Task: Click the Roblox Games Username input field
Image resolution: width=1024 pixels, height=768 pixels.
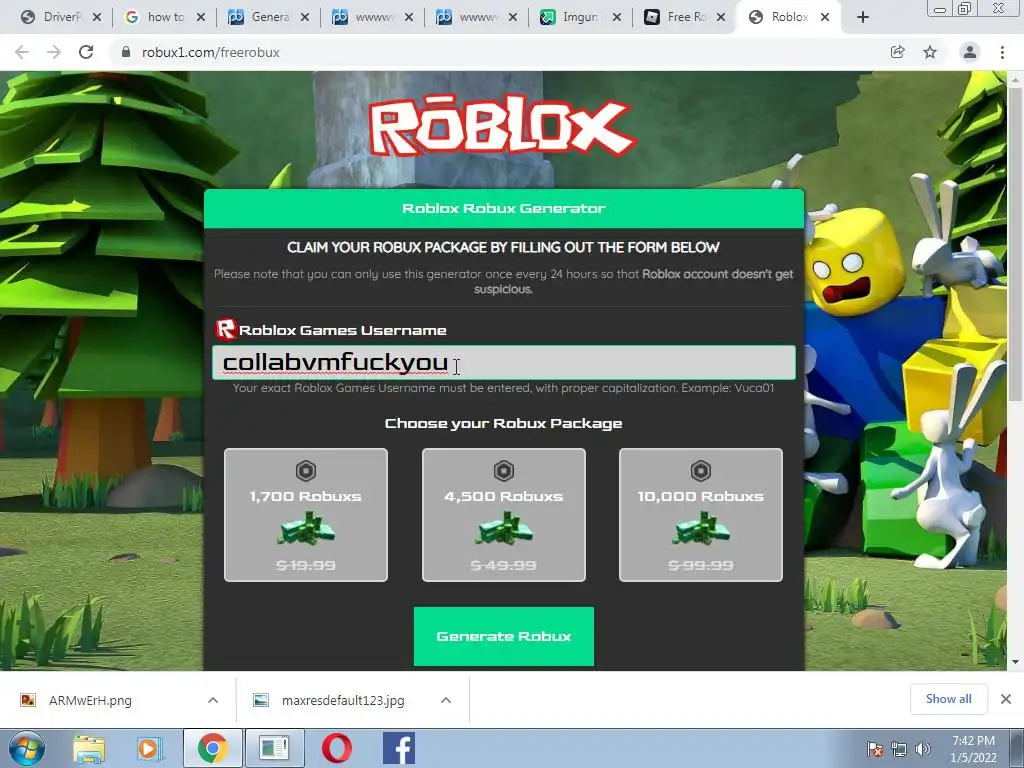Action: pyautogui.click(x=504, y=362)
